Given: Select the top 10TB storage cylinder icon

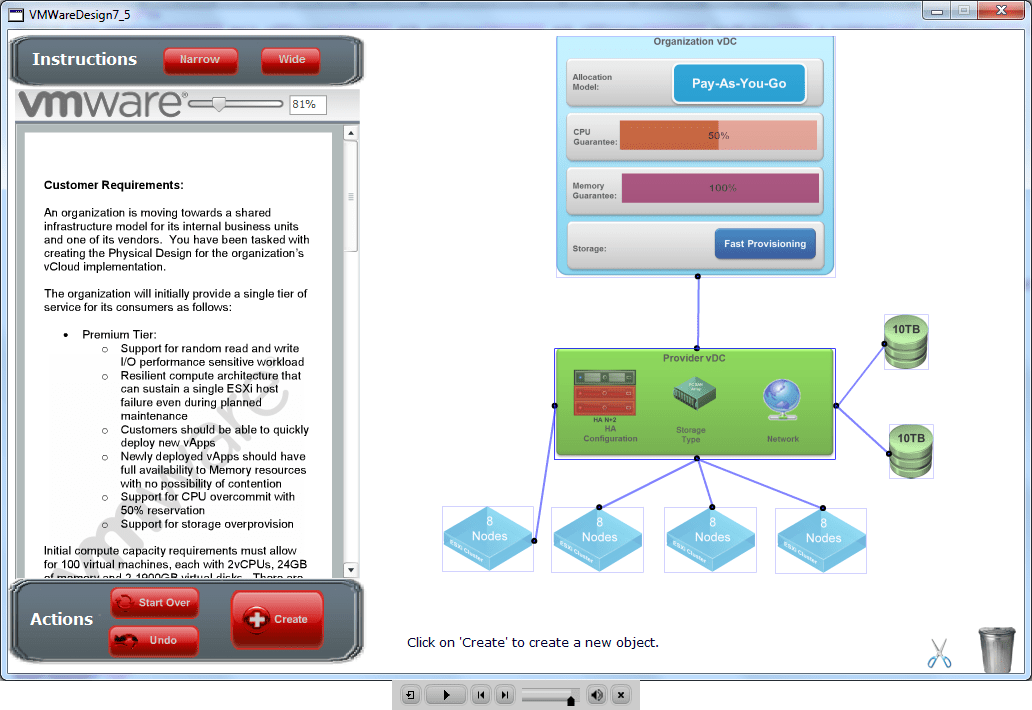Looking at the screenshot, I should click(905, 340).
